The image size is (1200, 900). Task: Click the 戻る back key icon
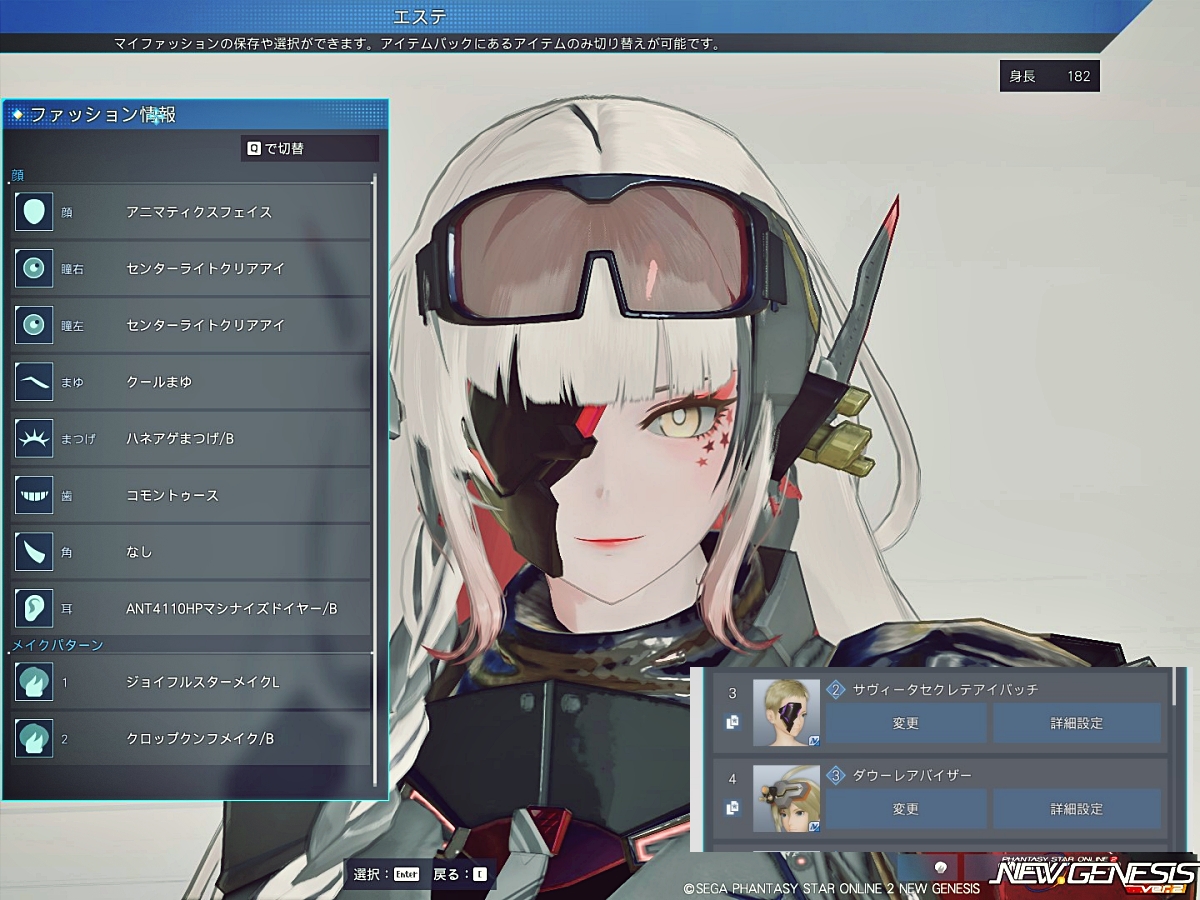point(480,874)
